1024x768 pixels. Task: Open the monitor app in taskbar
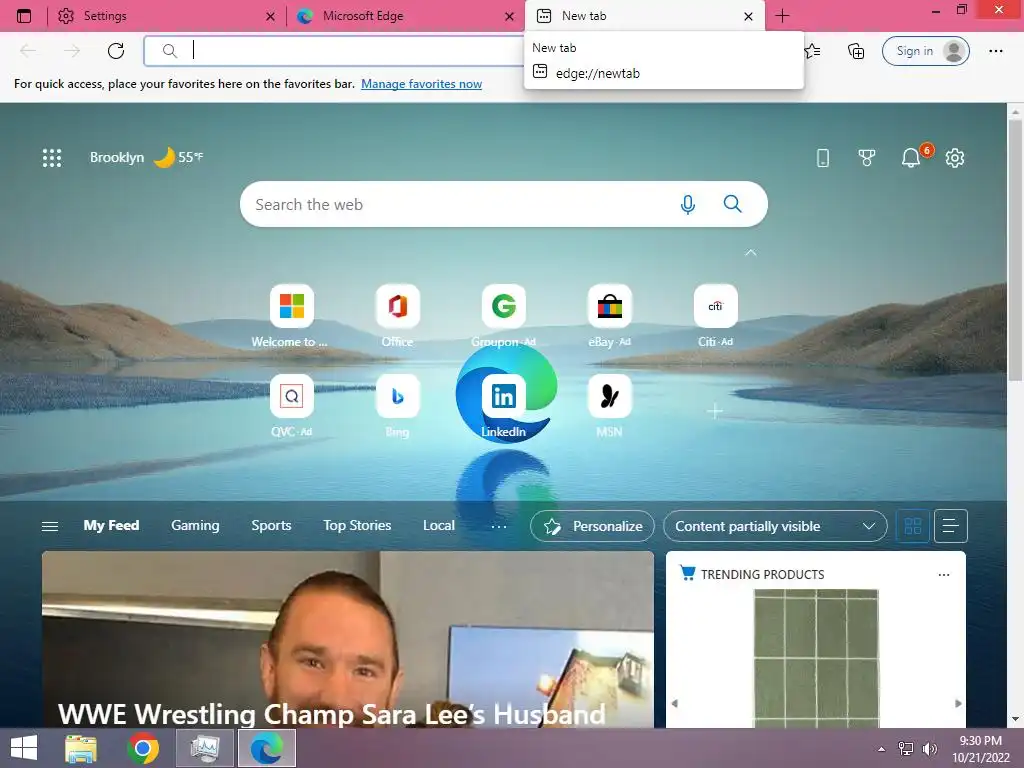tap(205, 748)
